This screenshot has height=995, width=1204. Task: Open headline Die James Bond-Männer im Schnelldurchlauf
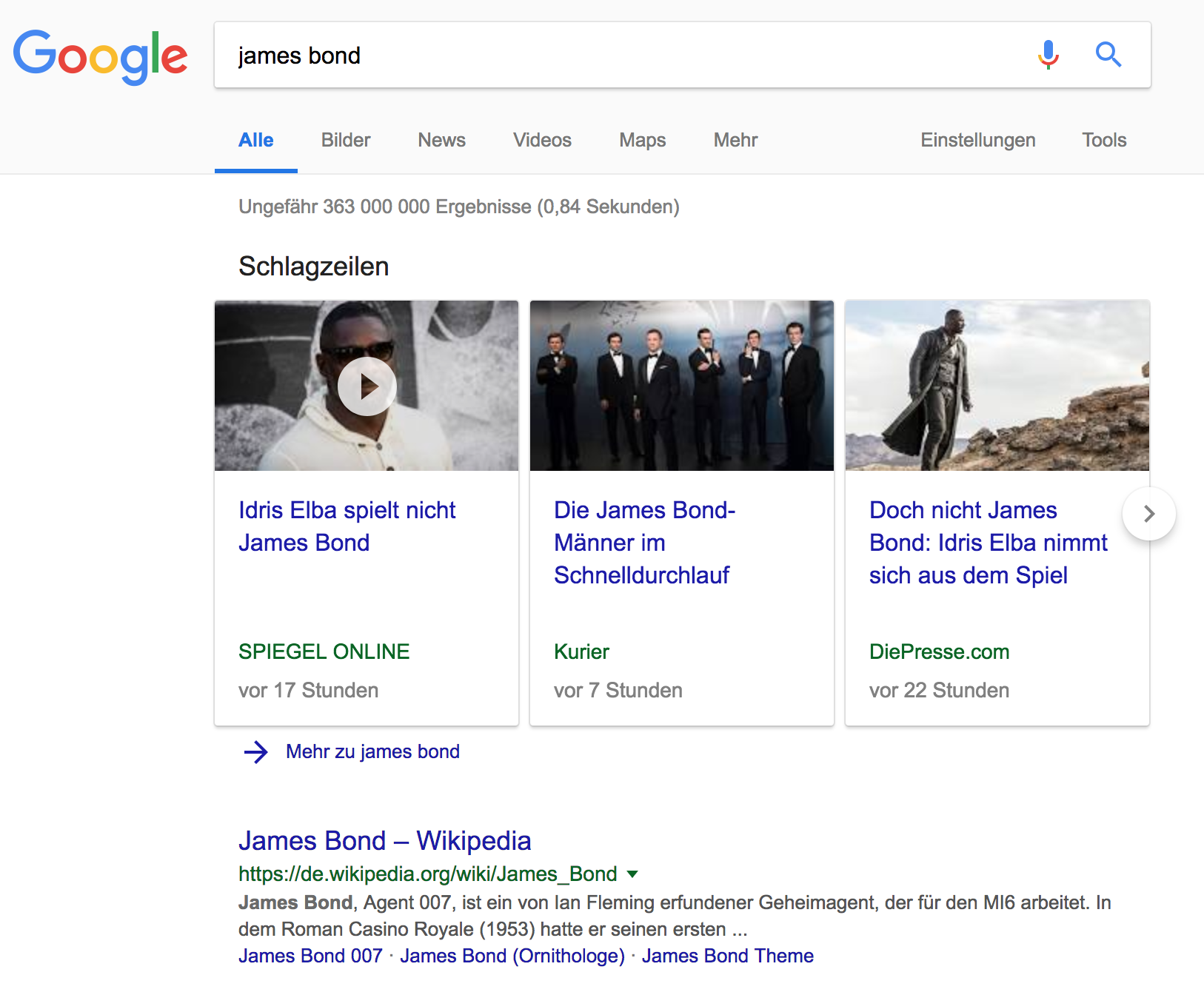click(644, 543)
